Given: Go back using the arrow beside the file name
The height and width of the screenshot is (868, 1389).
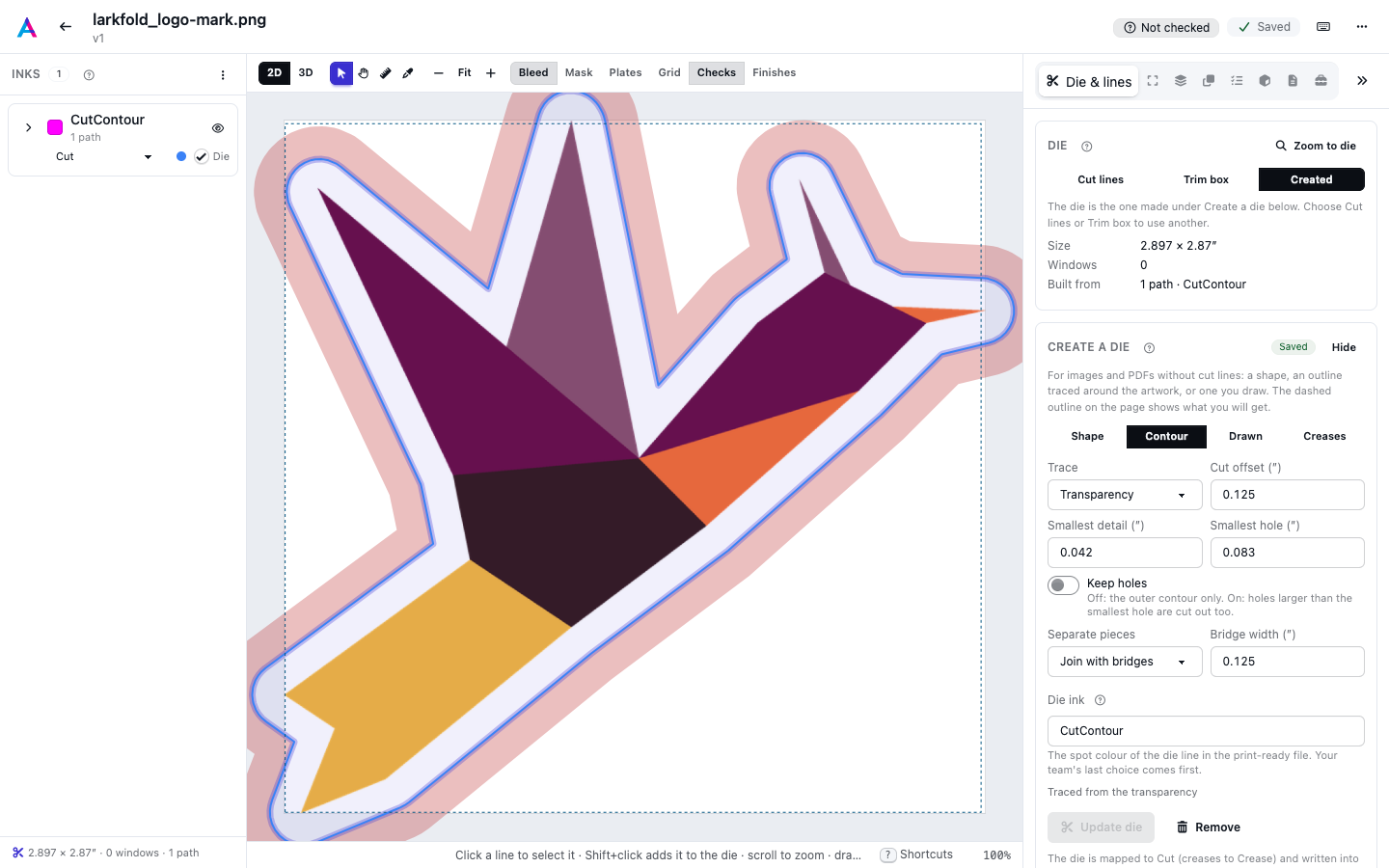Looking at the screenshot, I should pyautogui.click(x=66, y=27).
